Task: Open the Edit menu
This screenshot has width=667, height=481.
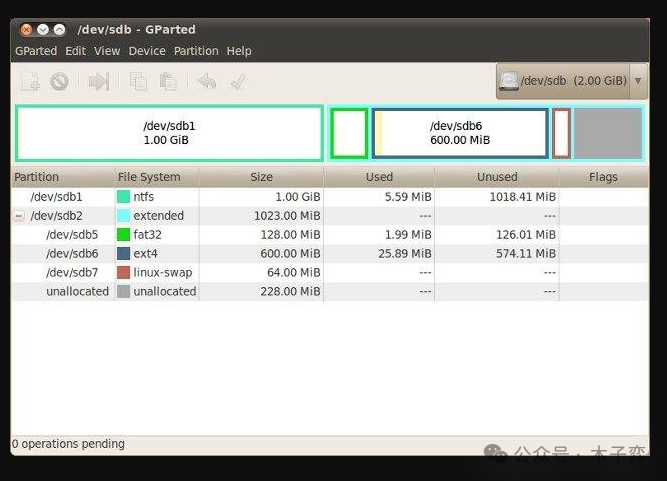Action: pos(75,51)
